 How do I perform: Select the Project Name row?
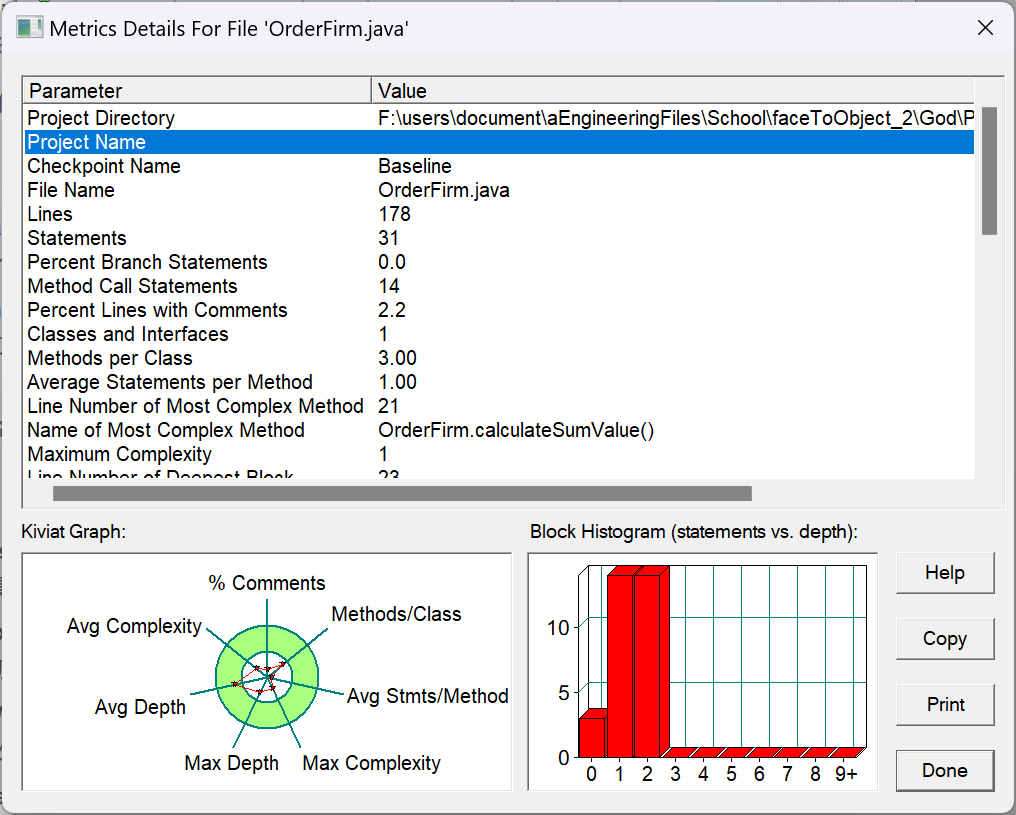pos(499,142)
